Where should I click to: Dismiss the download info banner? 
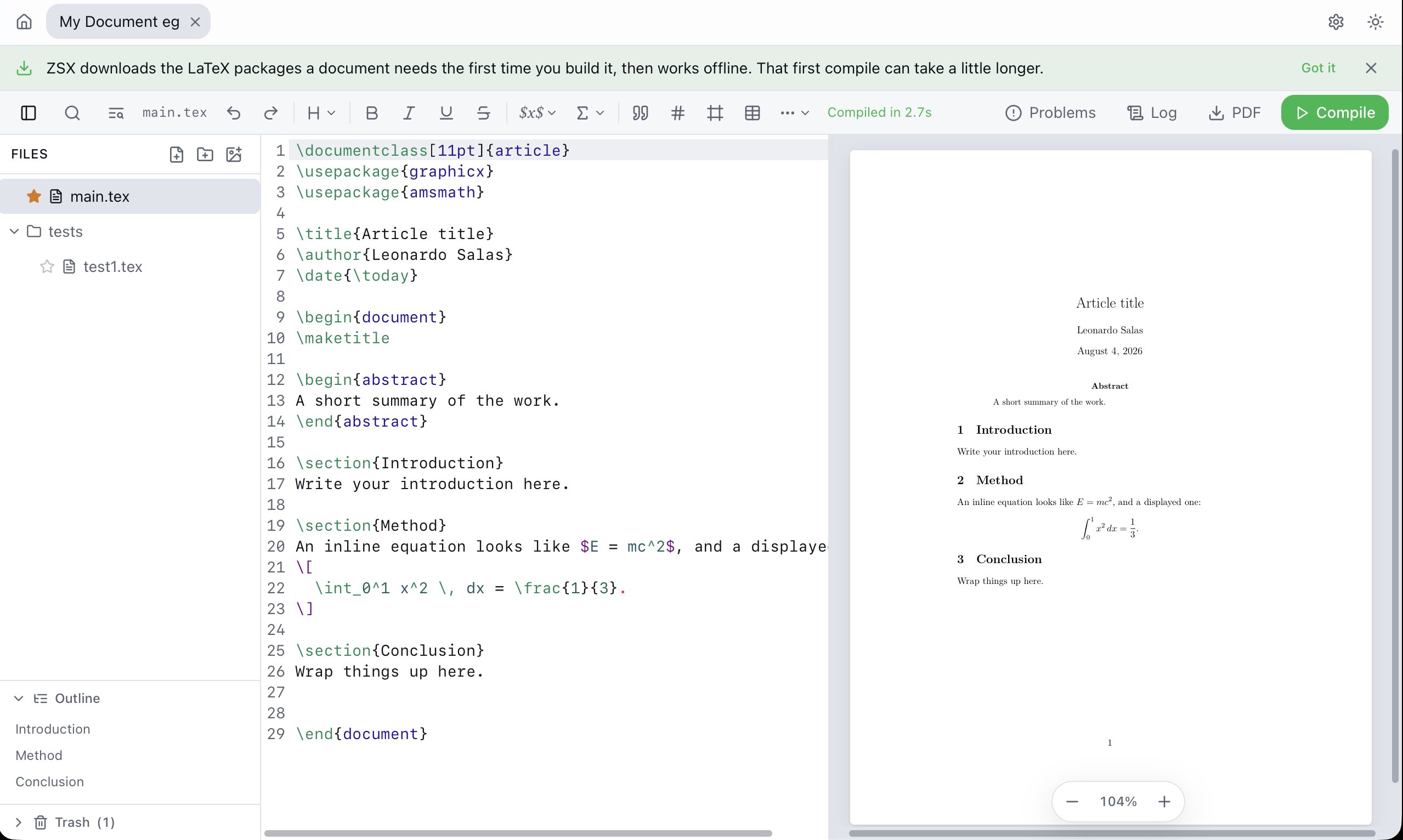click(1371, 68)
